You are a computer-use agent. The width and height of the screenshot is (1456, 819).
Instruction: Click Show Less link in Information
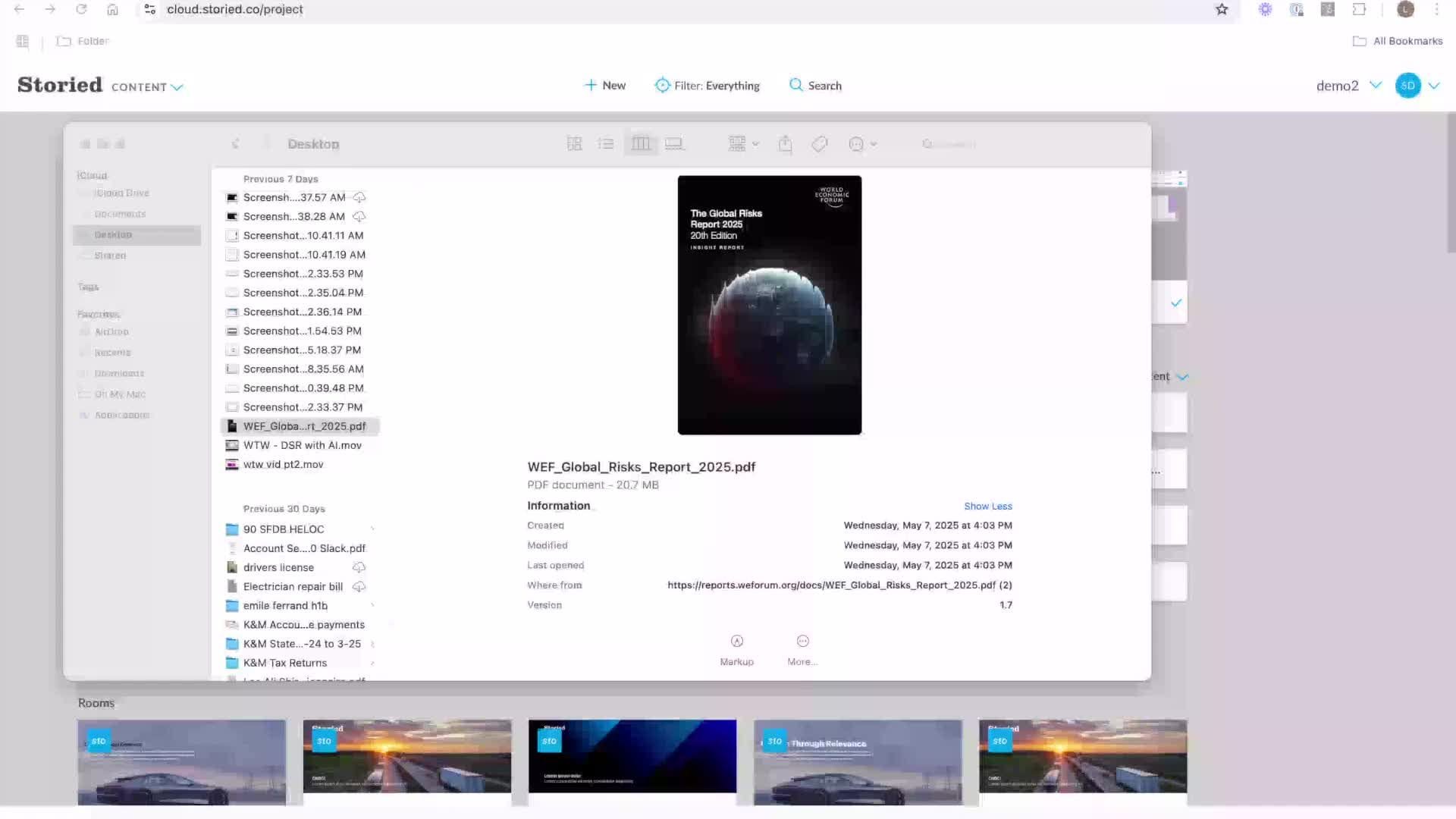[x=987, y=507]
